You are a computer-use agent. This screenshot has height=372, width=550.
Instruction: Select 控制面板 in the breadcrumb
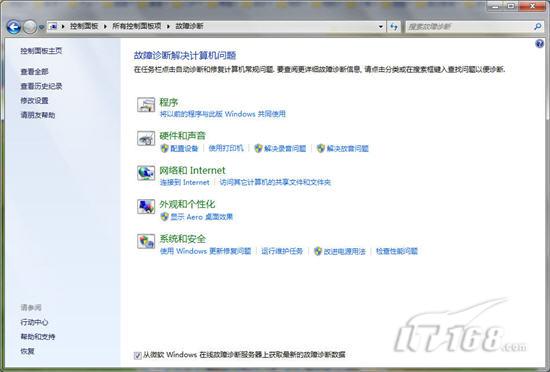(84, 26)
